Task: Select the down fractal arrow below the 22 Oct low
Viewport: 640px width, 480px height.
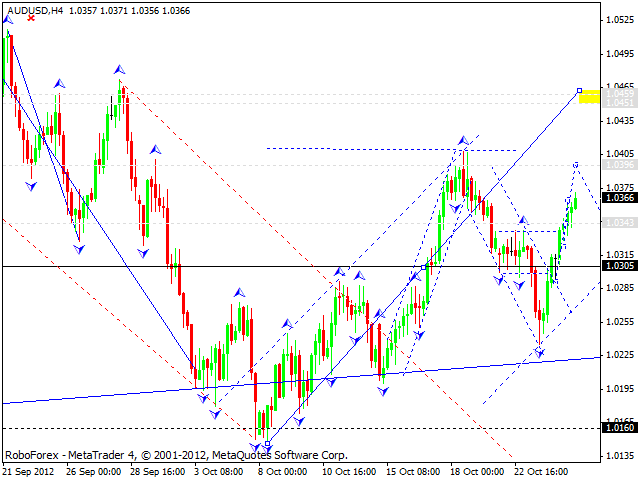Action: point(540,350)
